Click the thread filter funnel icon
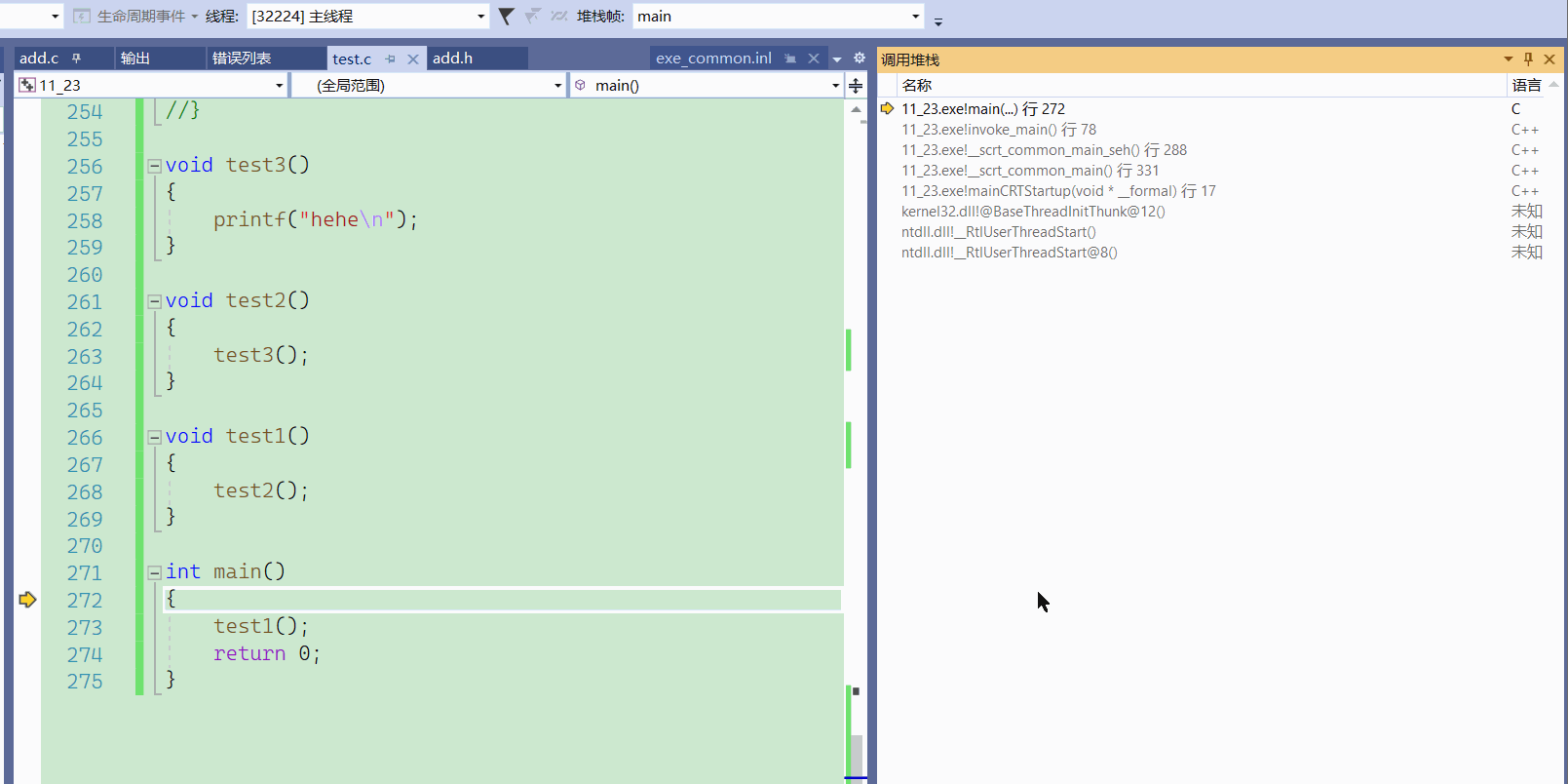1568x784 pixels. point(506,17)
